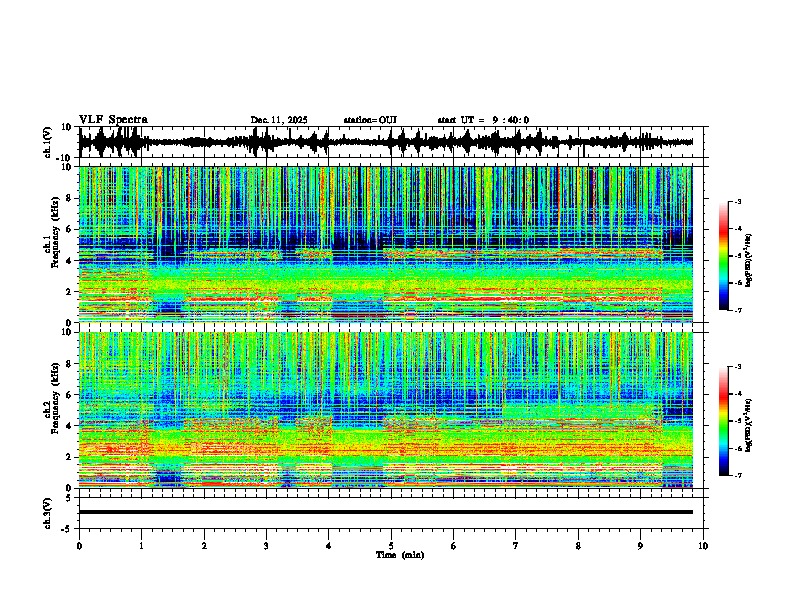The height and width of the screenshot is (612, 792).
Task: Click time axis tick label "7"
Action: point(516,546)
